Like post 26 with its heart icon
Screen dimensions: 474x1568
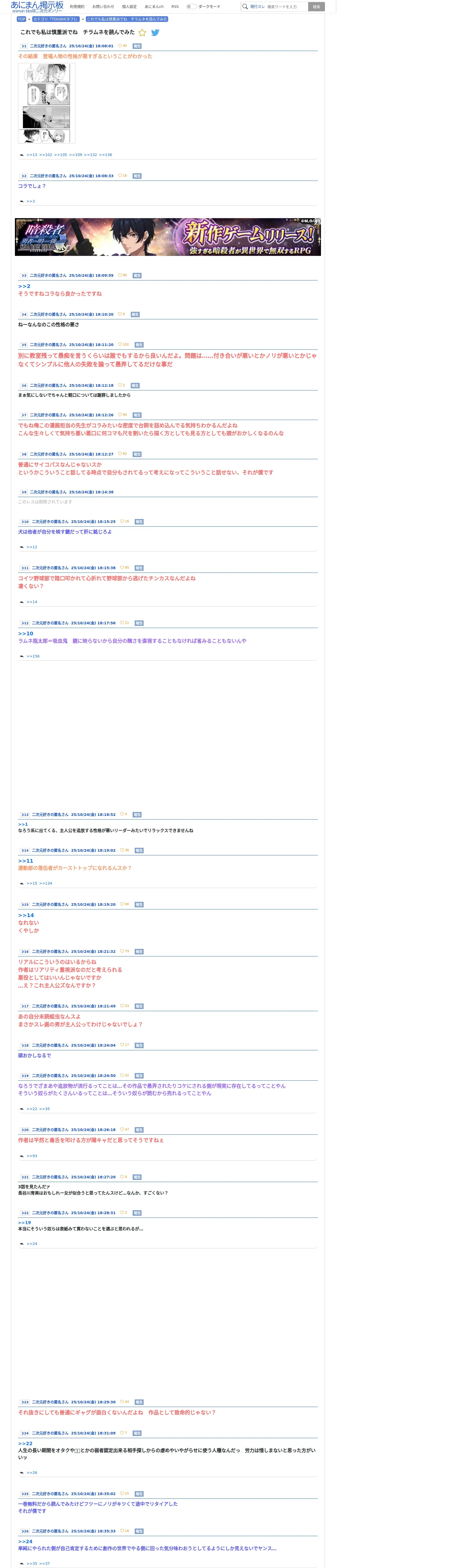click(122, 1531)
